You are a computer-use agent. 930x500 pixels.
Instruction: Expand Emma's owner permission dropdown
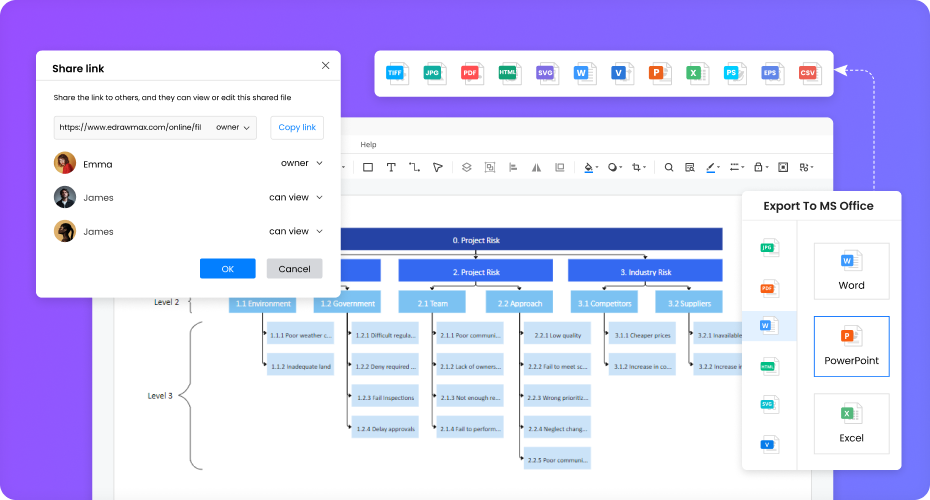coord(302,163)
